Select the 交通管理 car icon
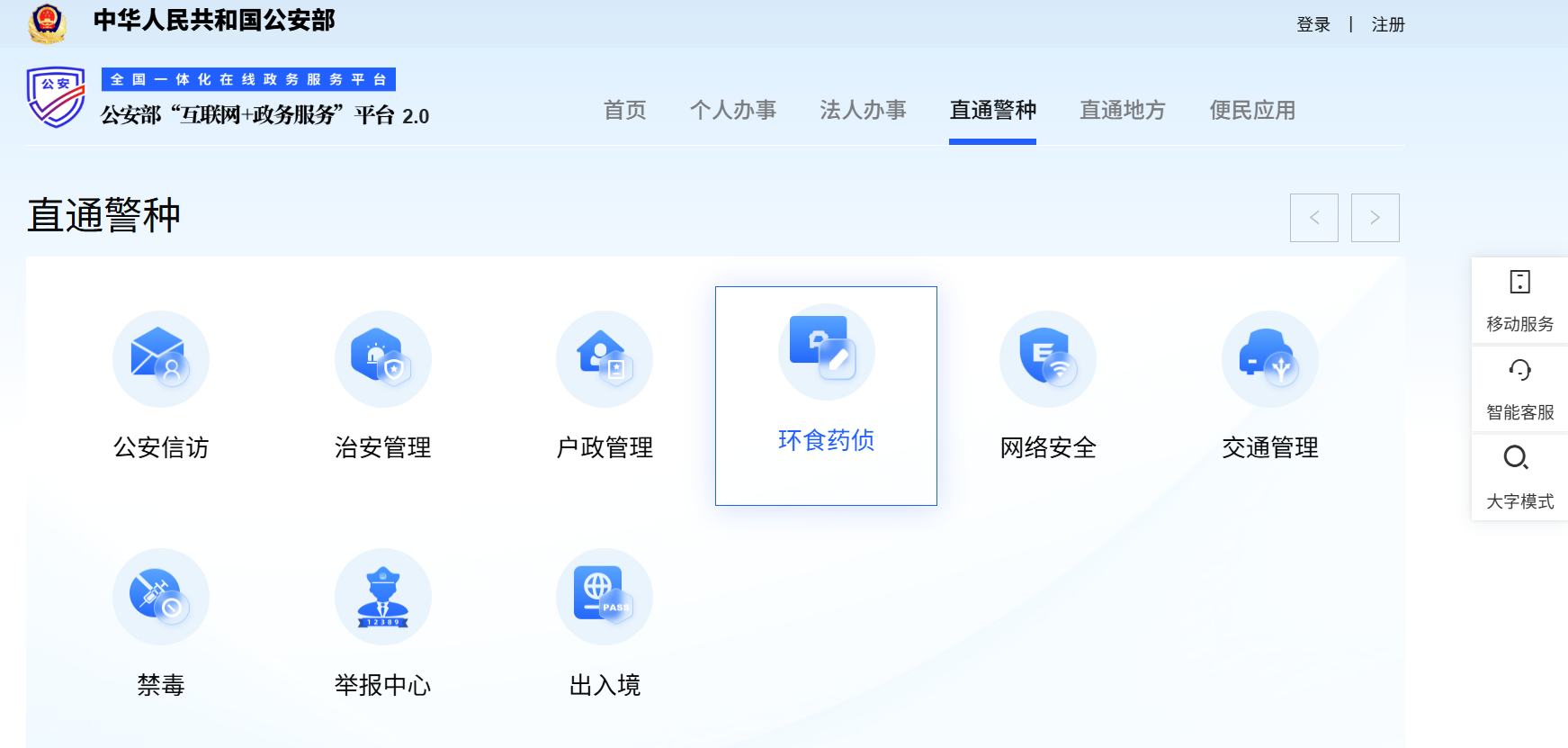This screenshot has width=1568, height=748. point(1269,358)
